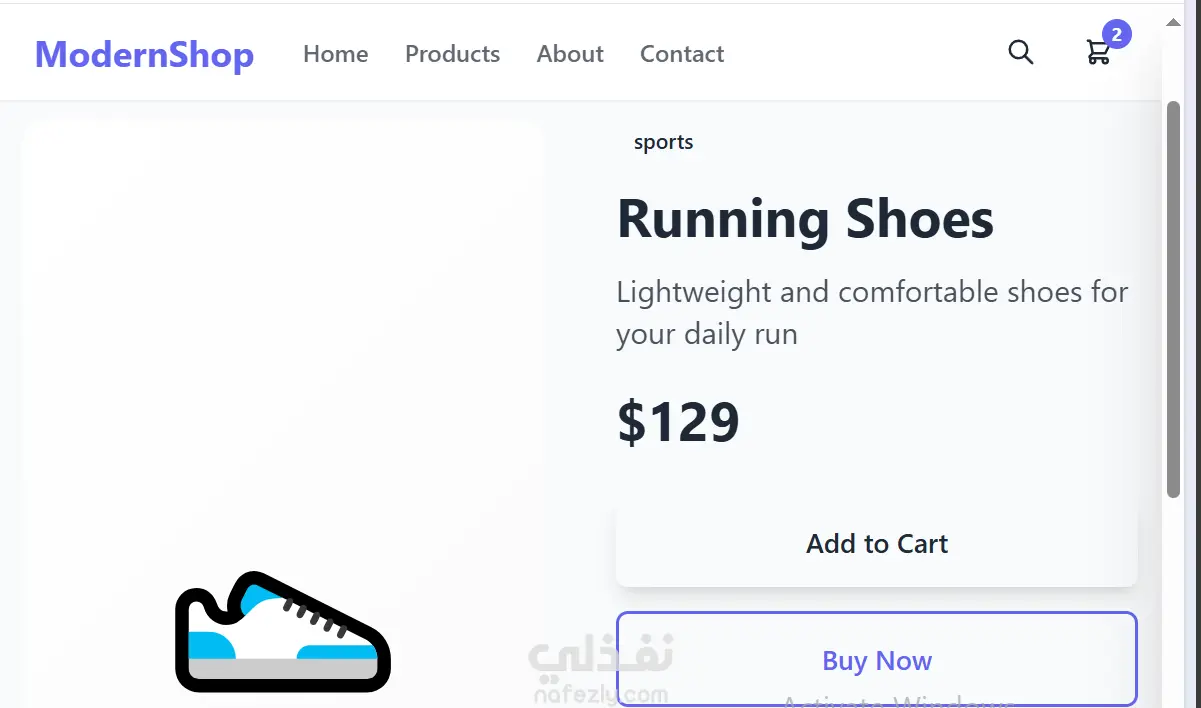Open the Home menu item
This screenshot has height=708, width=1201.
(335, 54)
